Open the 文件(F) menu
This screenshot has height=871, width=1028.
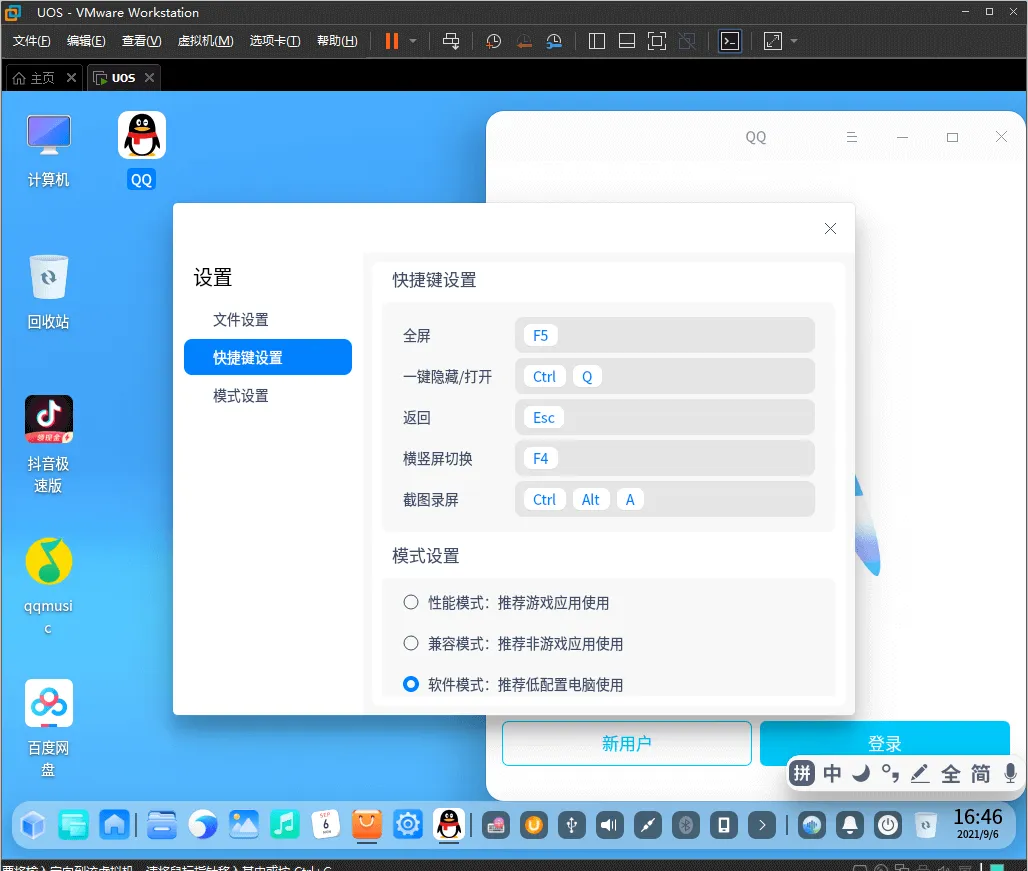pos(31,41)
